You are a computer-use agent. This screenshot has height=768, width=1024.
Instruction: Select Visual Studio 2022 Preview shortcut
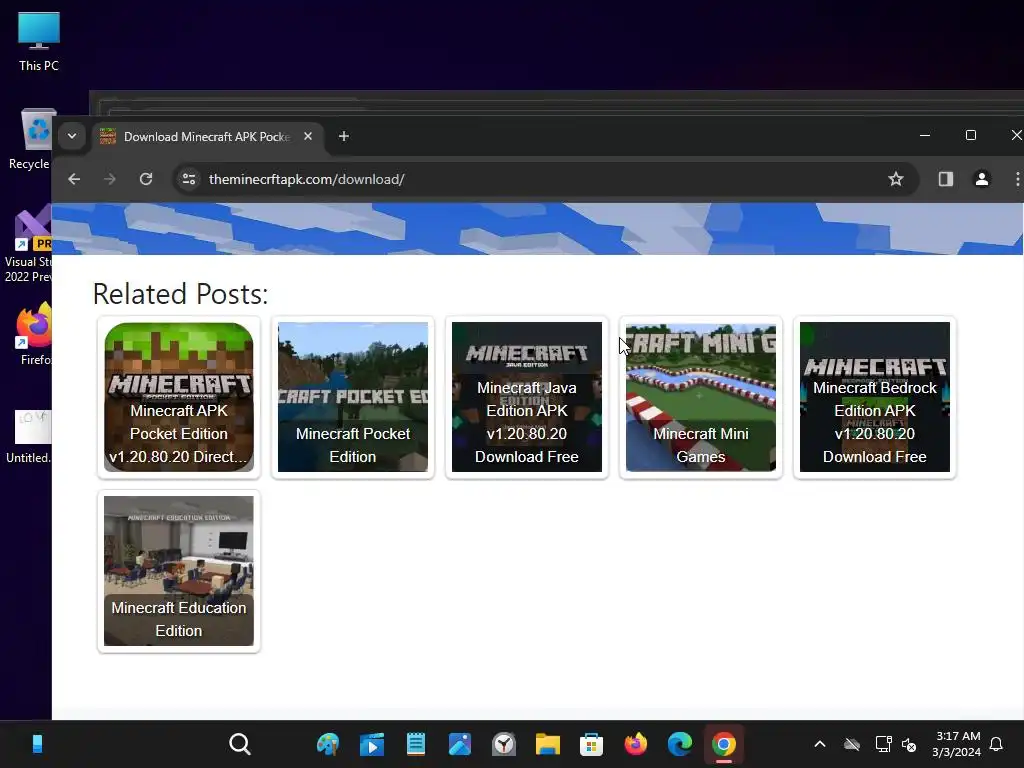tap(27, 243)
